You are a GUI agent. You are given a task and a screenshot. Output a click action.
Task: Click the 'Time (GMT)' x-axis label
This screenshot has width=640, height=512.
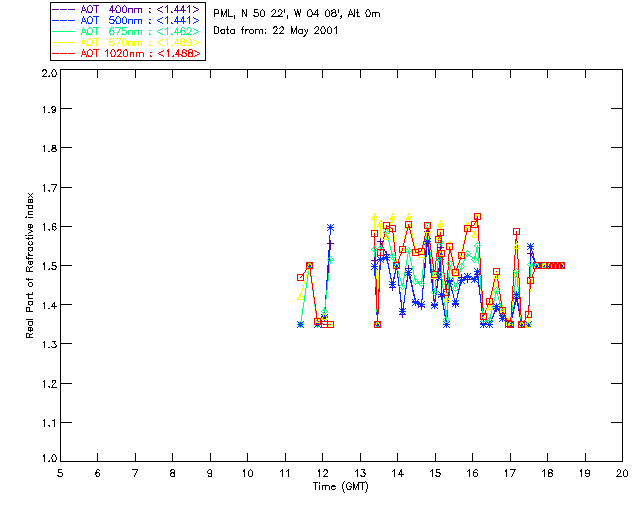tap(341, 485)
